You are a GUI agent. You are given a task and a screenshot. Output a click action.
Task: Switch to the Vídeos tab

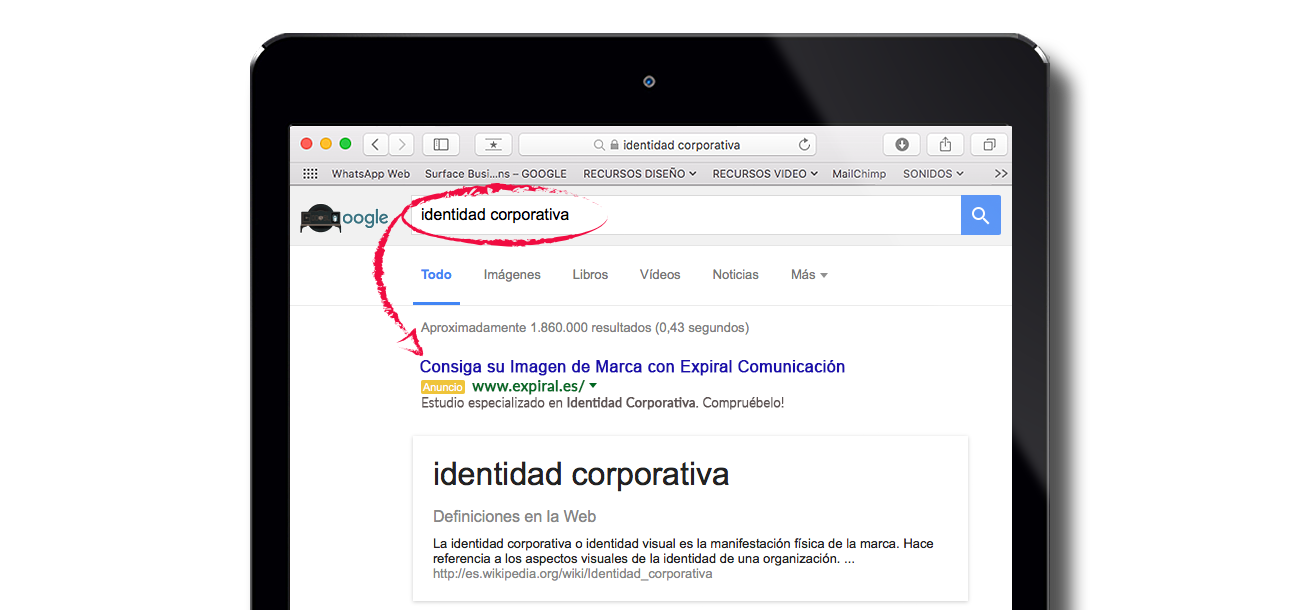[x=660, y=274]
